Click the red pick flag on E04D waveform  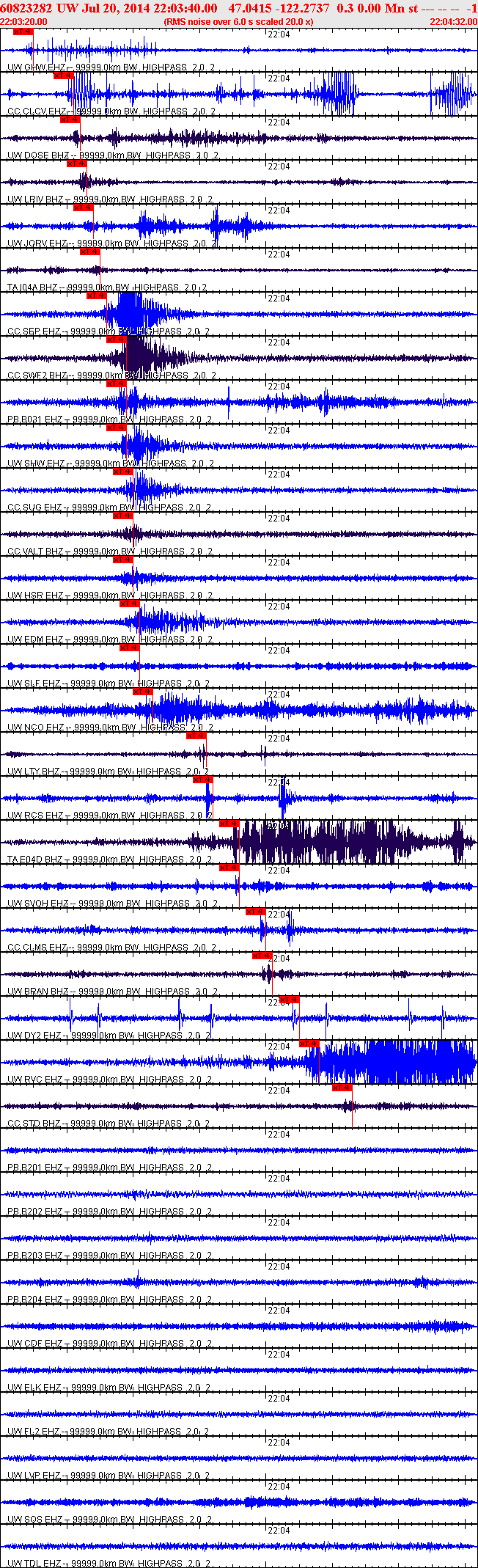[229, 824]
